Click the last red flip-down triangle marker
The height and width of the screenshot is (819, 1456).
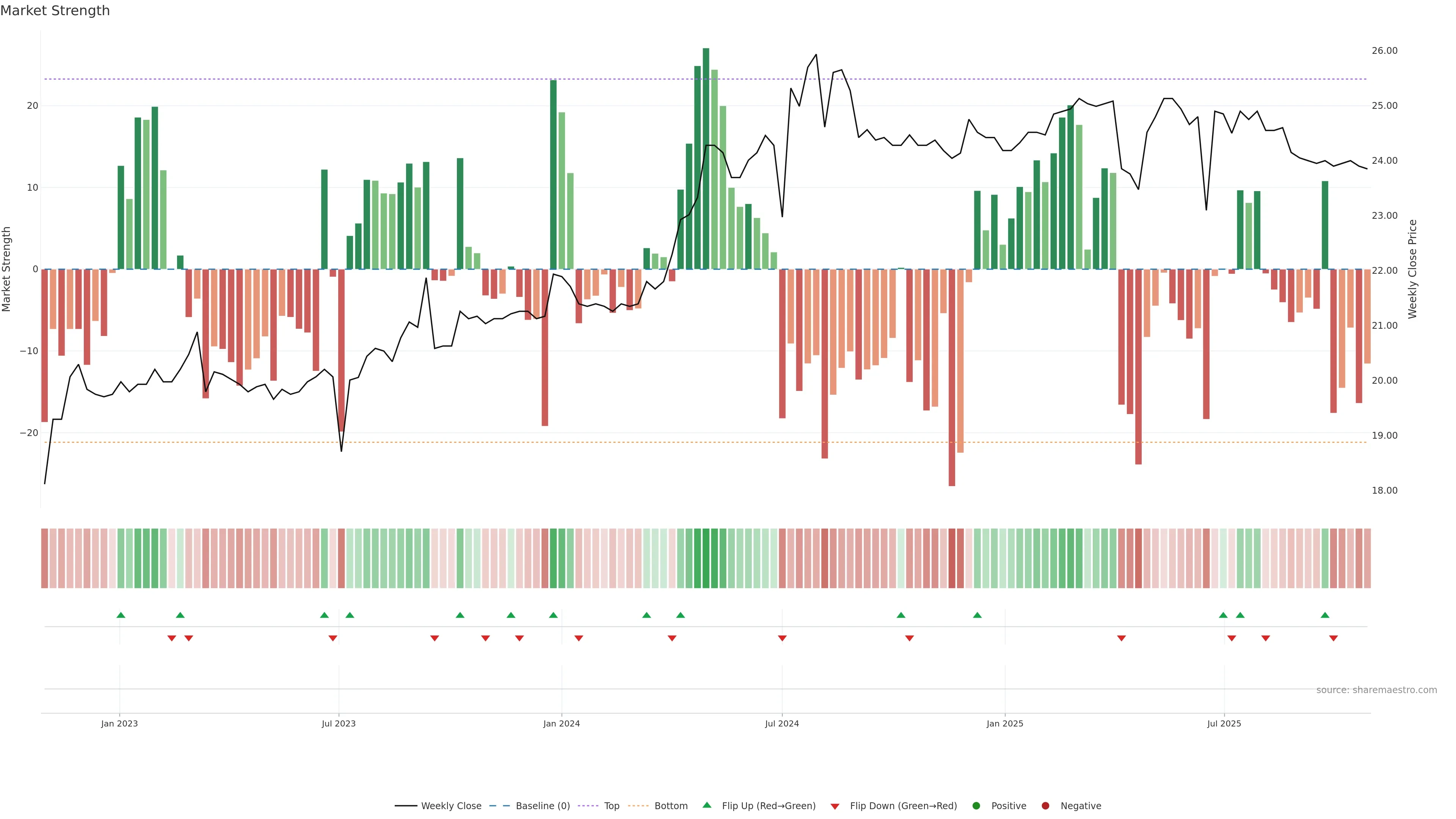tap(1334, 638)
